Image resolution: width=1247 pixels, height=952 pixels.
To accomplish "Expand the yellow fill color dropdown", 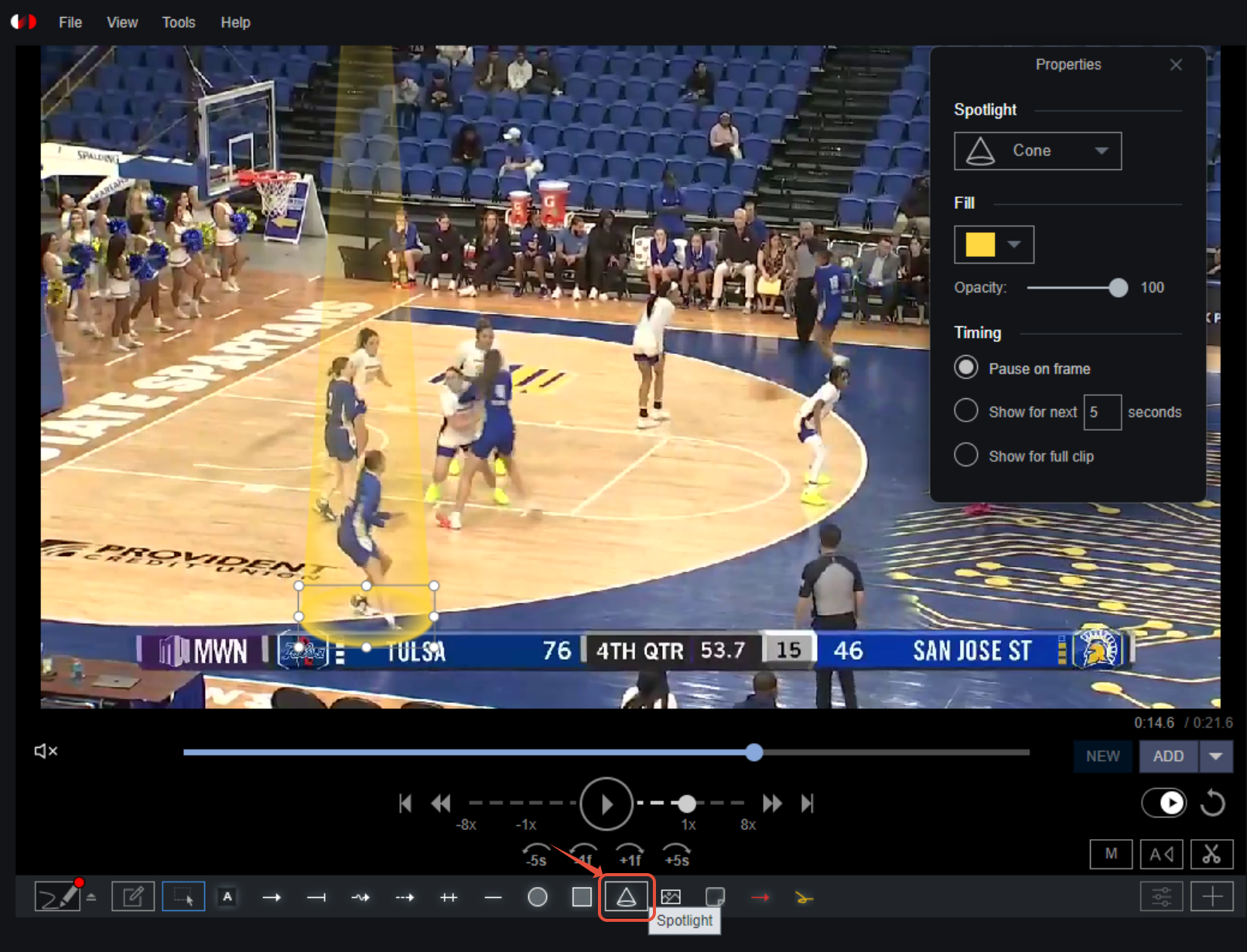I will (1013, 244).
